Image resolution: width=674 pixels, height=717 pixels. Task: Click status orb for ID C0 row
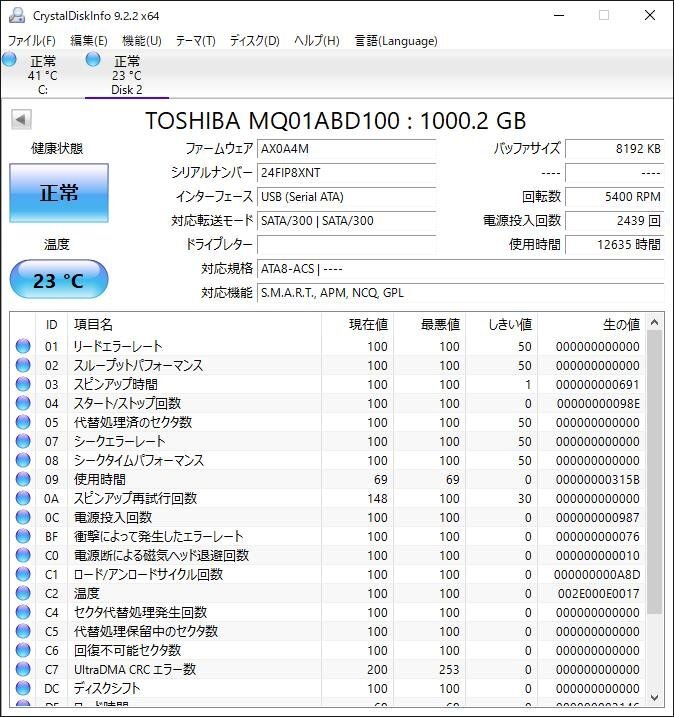pyautogui.click(x=23, y=555)
